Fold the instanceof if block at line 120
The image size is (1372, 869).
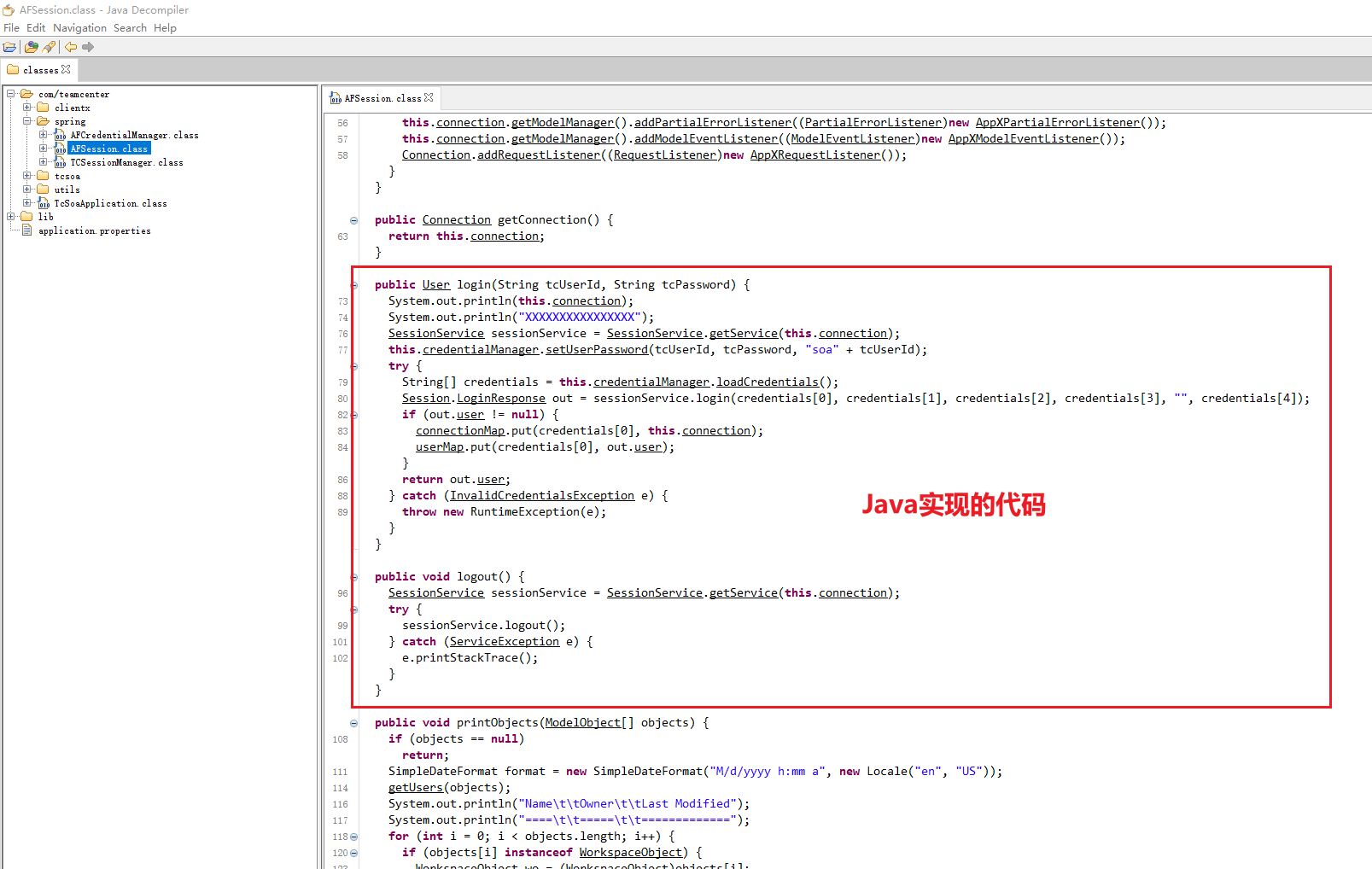(354, 853)
